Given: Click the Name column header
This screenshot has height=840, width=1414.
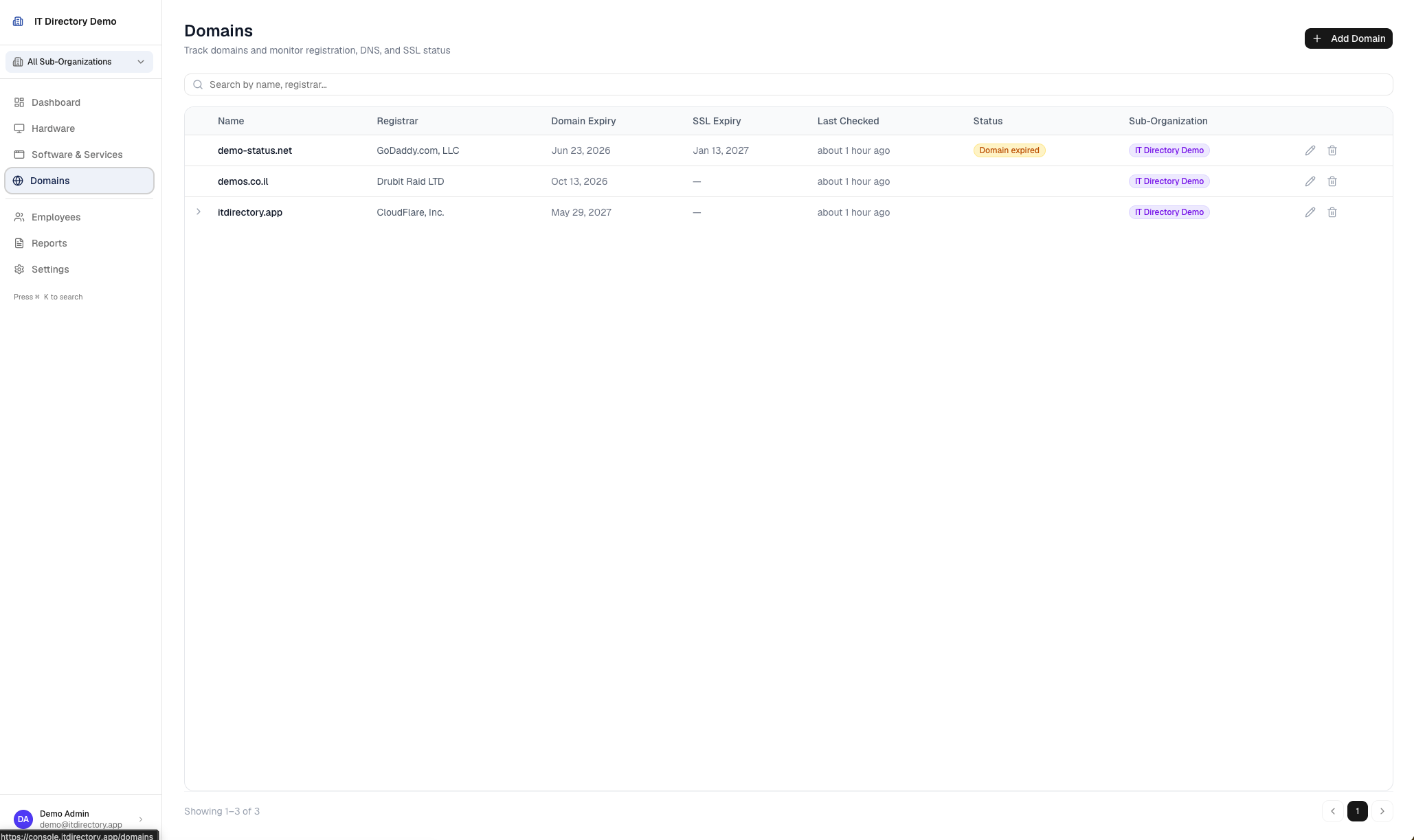Looking at the screenshot, I should coord(231,121).
